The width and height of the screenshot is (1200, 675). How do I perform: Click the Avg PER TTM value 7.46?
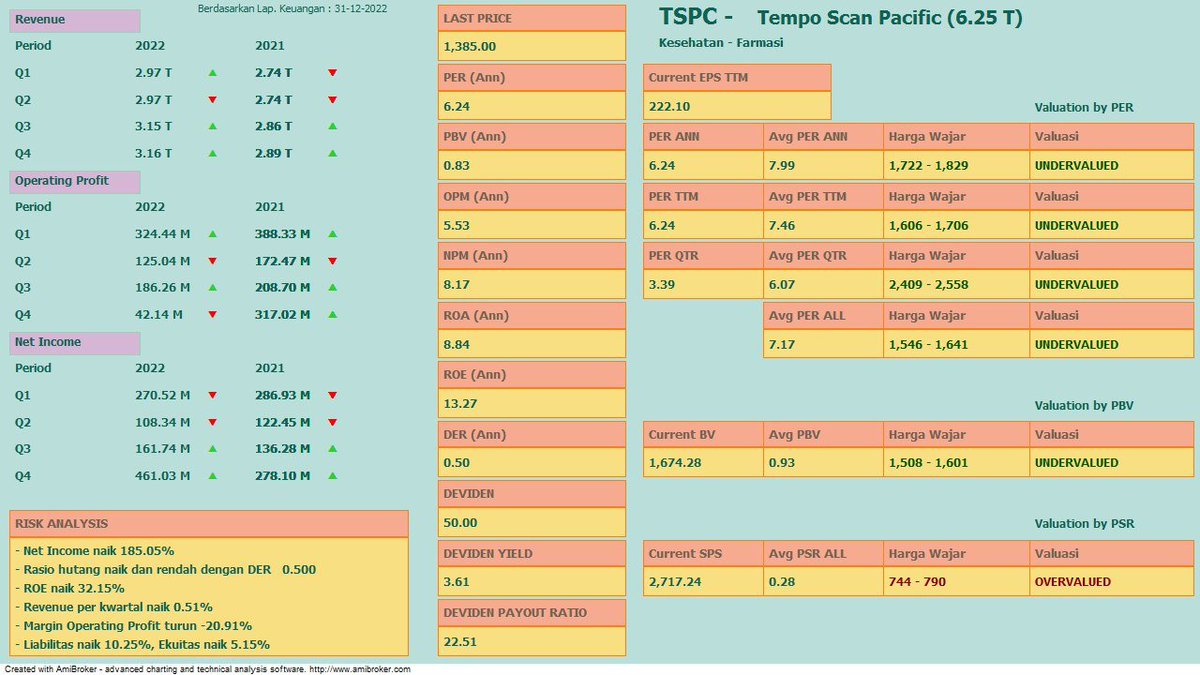[x=823, y=225]
